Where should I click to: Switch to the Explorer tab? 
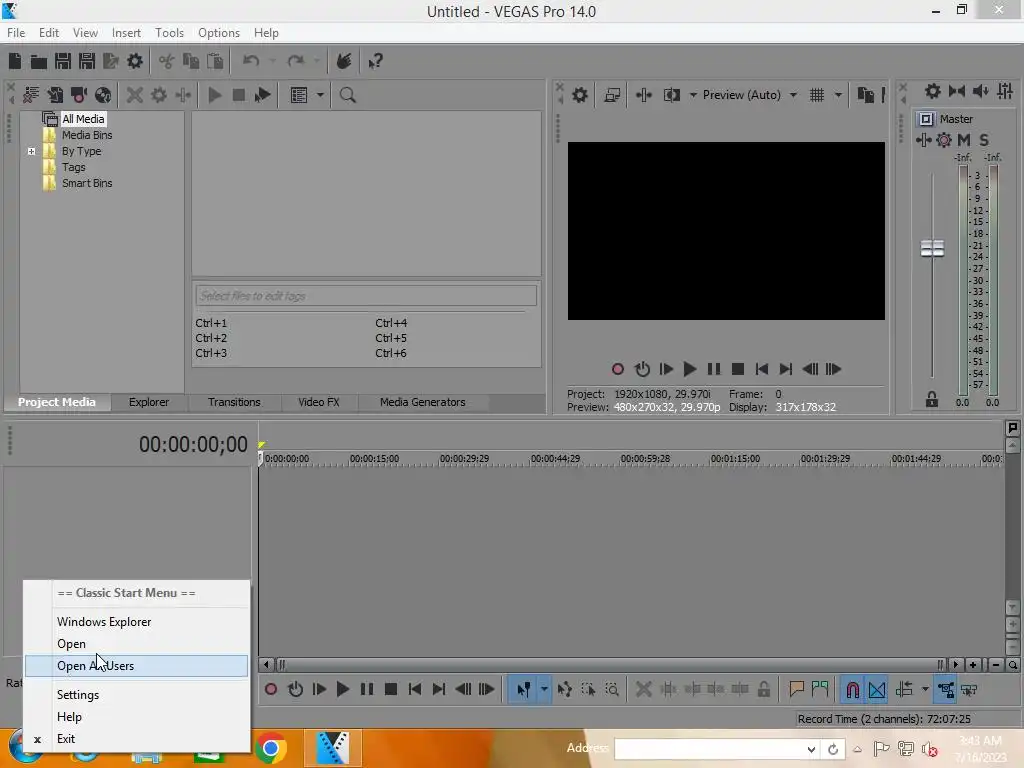point(149,402)
